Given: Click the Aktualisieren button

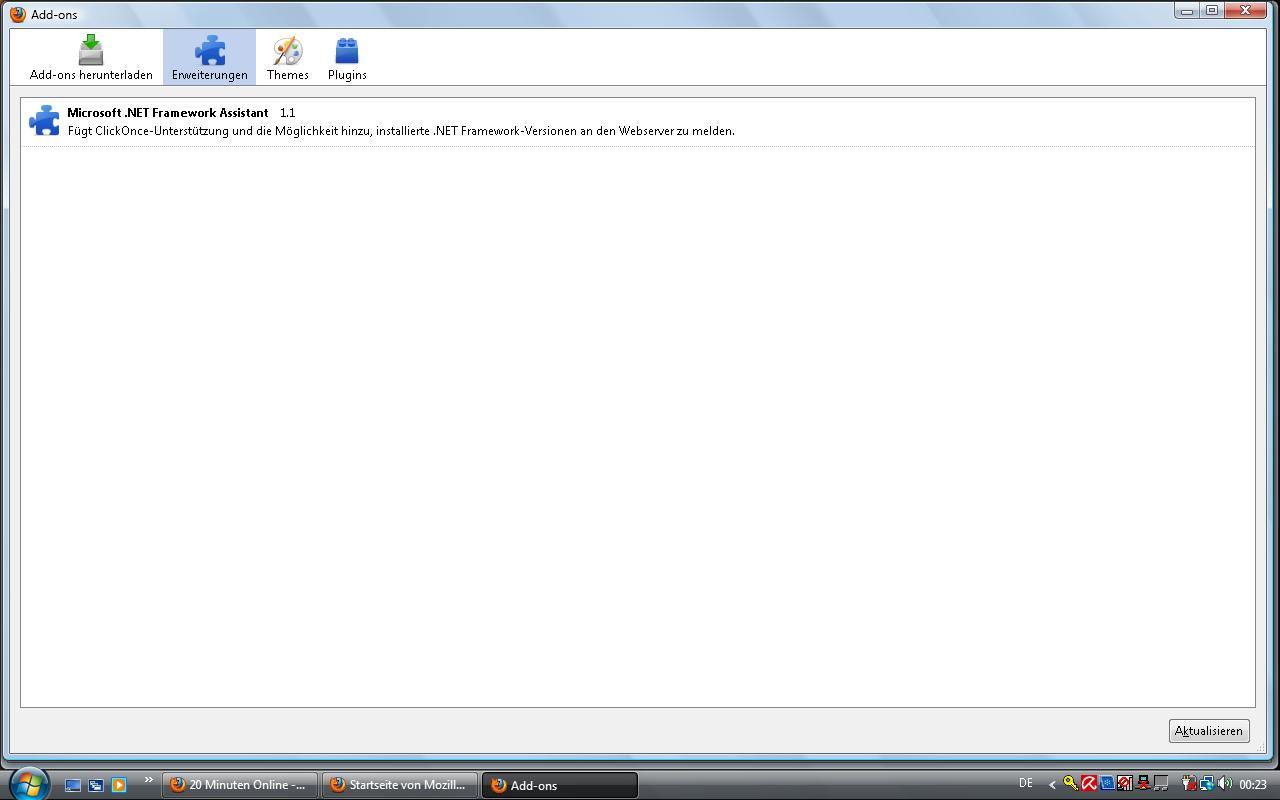Looking at the screenshot, I should 1209,731.
